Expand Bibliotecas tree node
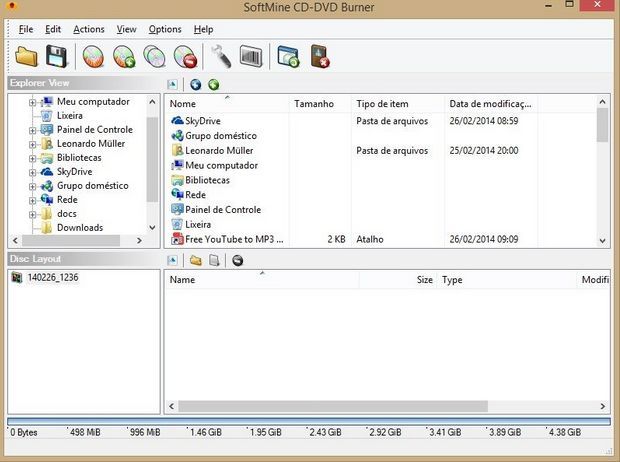The image size is (620, 462). [x=32, y=159]
